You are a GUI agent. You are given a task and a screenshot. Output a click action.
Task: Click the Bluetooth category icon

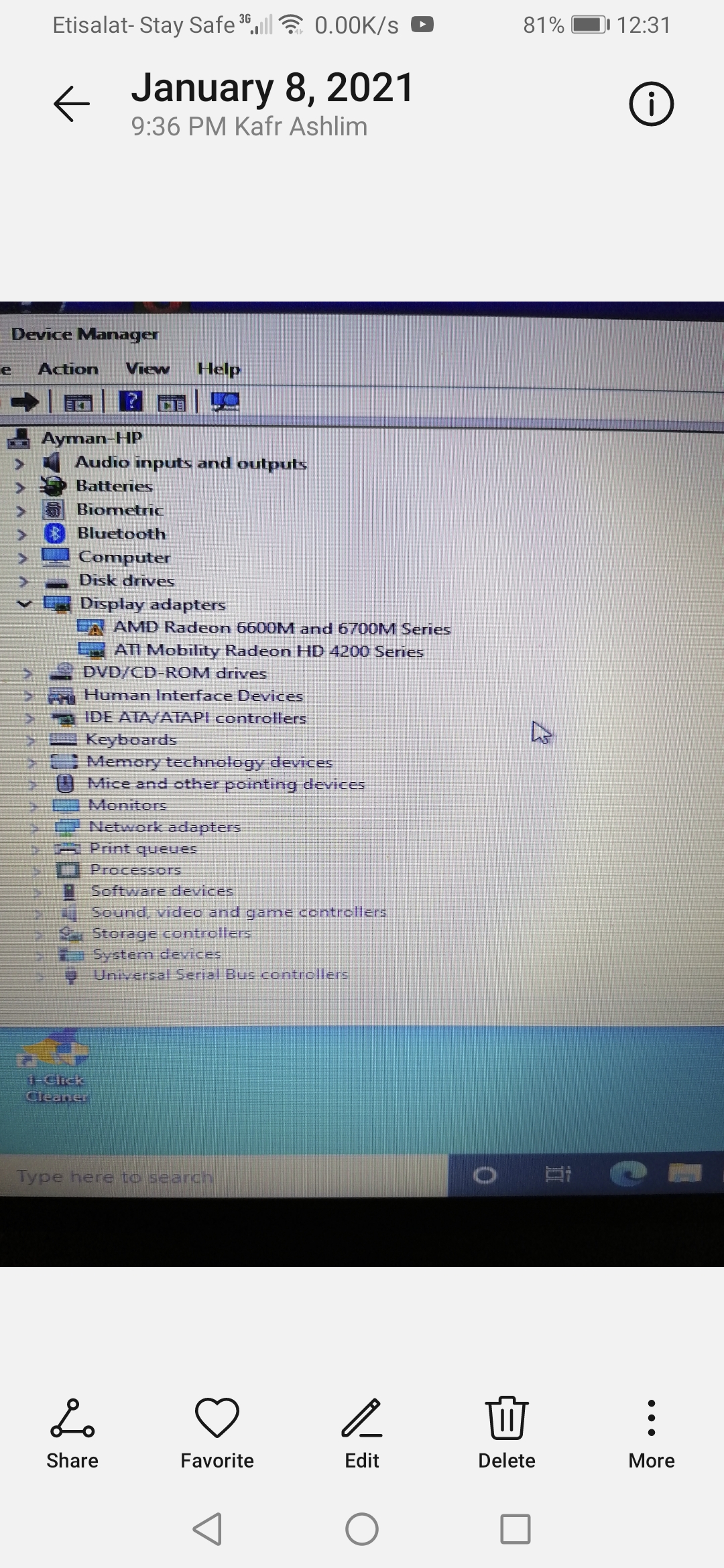(x=54, y=533)
